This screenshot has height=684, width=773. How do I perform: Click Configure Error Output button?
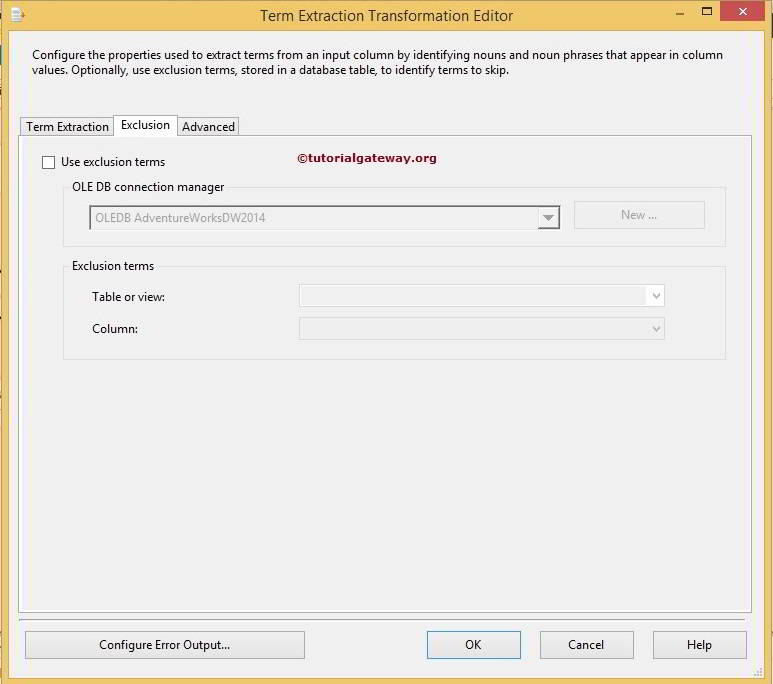coord(165,645)
